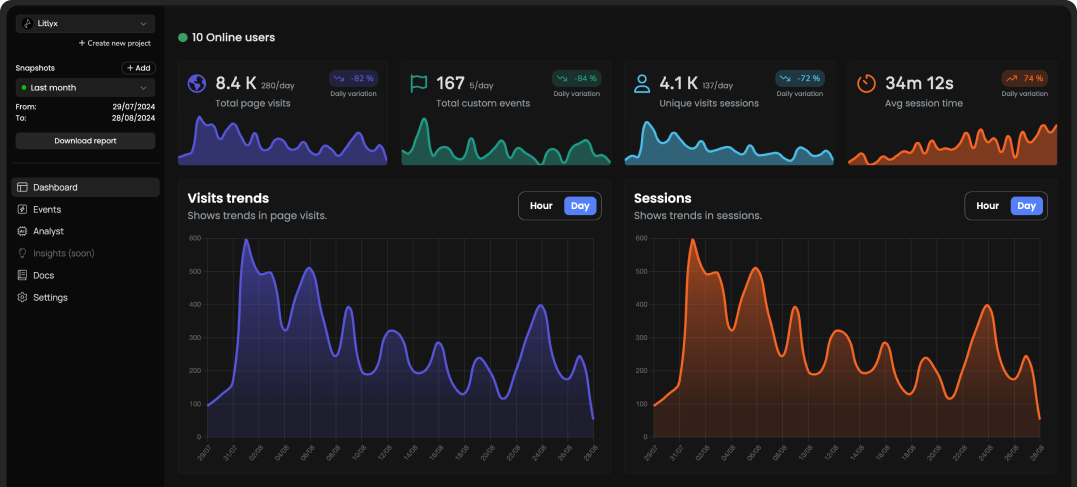
Task: Open the Insights (soon) menu item
Action: [63, 253]
